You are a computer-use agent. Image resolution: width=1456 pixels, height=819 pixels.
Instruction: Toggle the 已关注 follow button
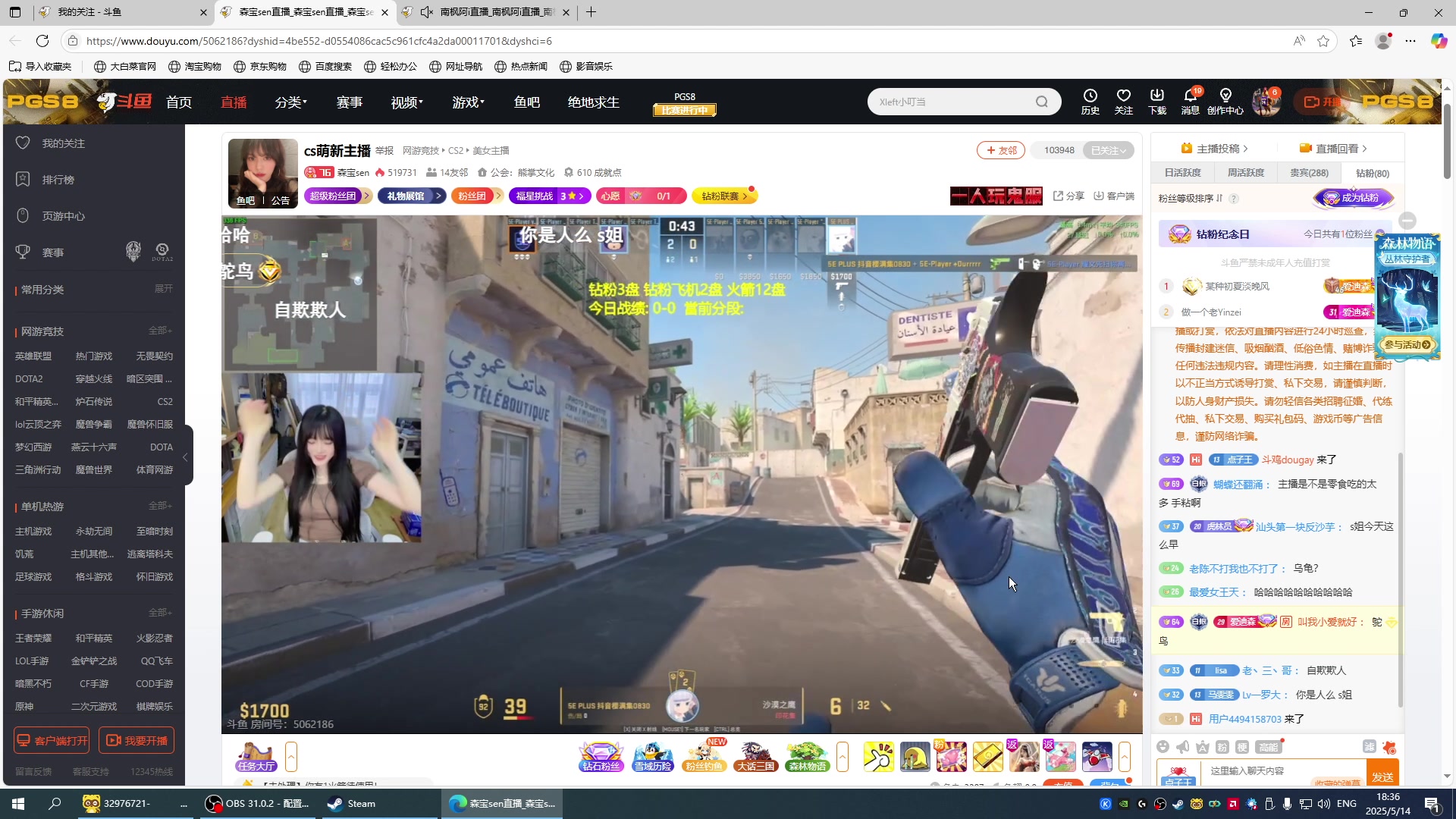point(1108,150)
